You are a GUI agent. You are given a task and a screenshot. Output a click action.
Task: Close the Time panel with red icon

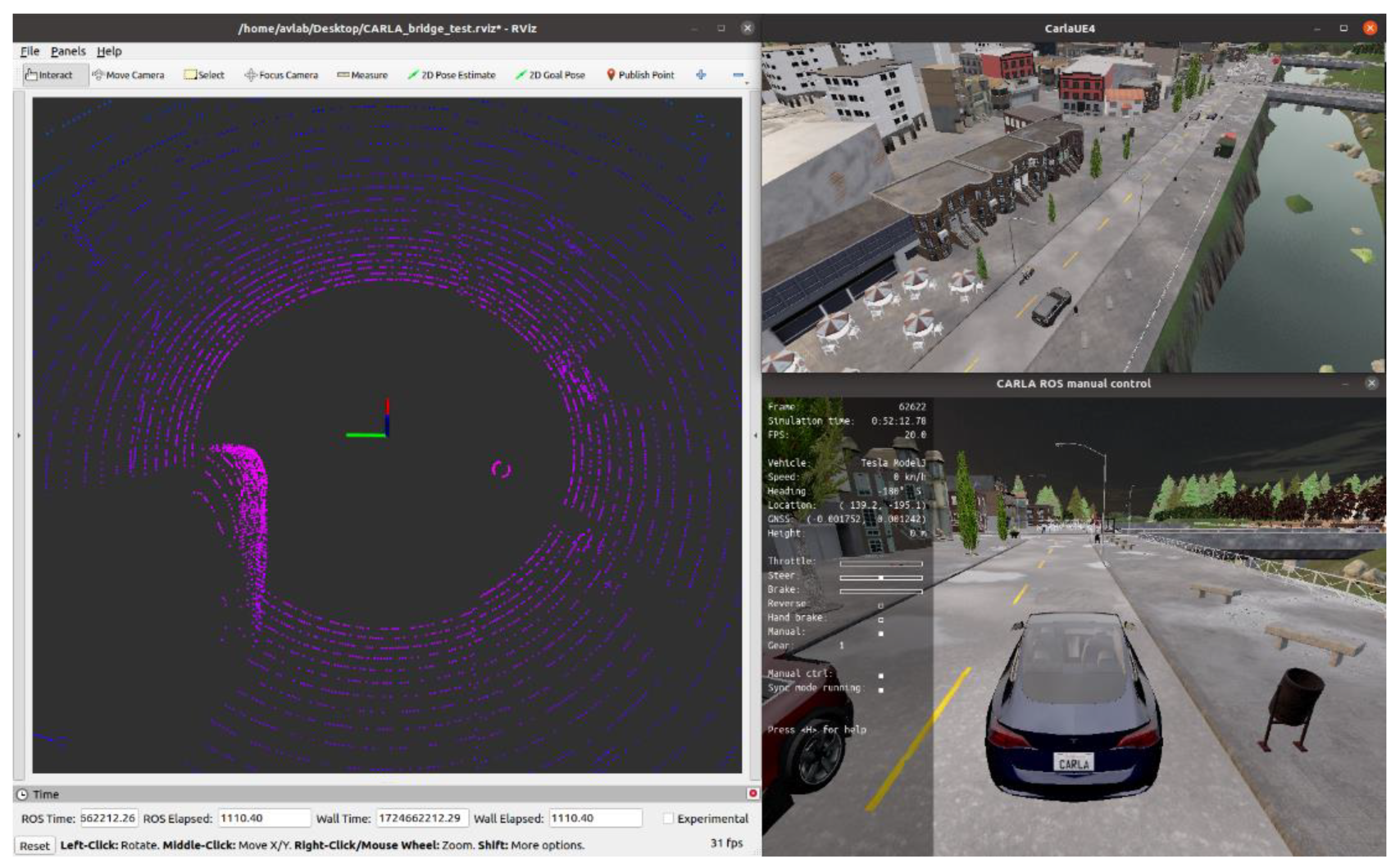click(753, 793)
